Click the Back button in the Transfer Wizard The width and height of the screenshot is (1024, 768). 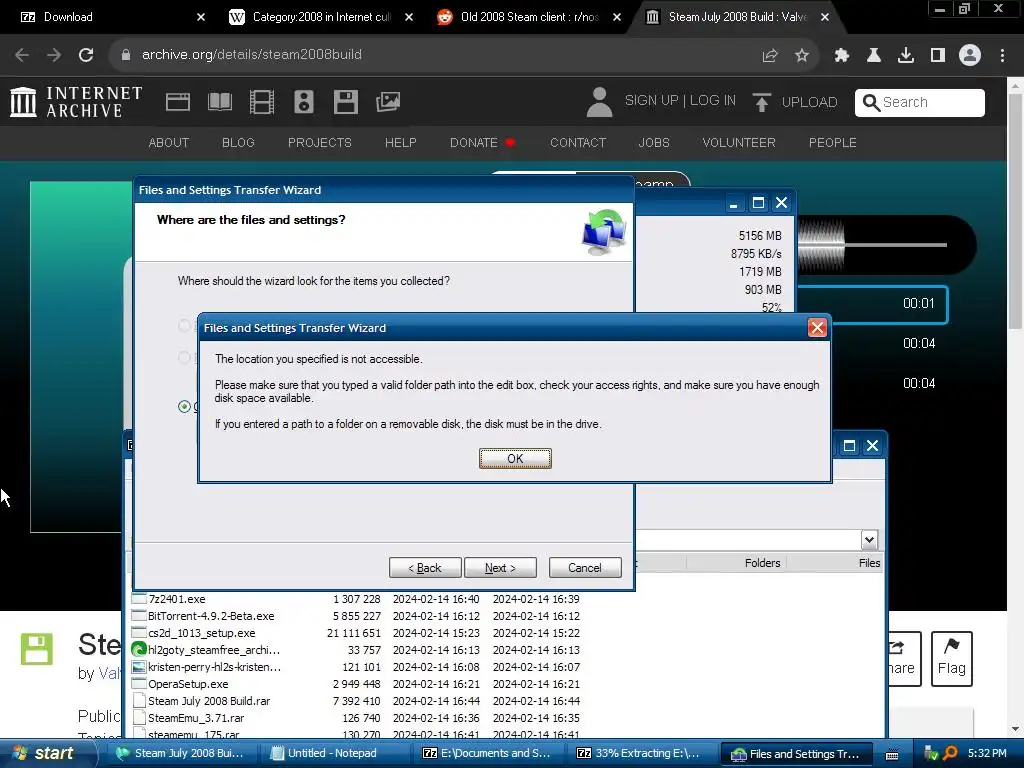(x=425, y=568)
